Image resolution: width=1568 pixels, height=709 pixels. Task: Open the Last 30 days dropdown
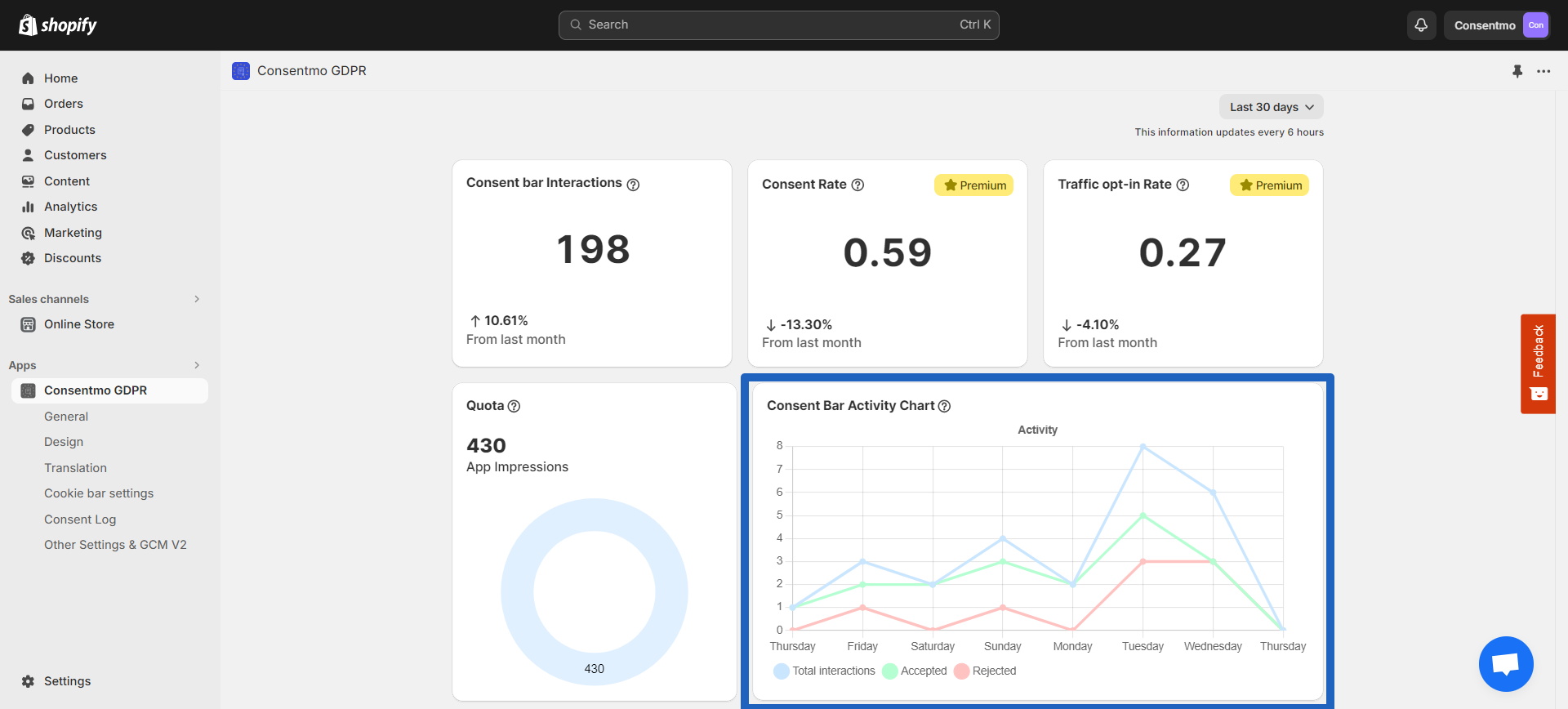coord(1272,107)
